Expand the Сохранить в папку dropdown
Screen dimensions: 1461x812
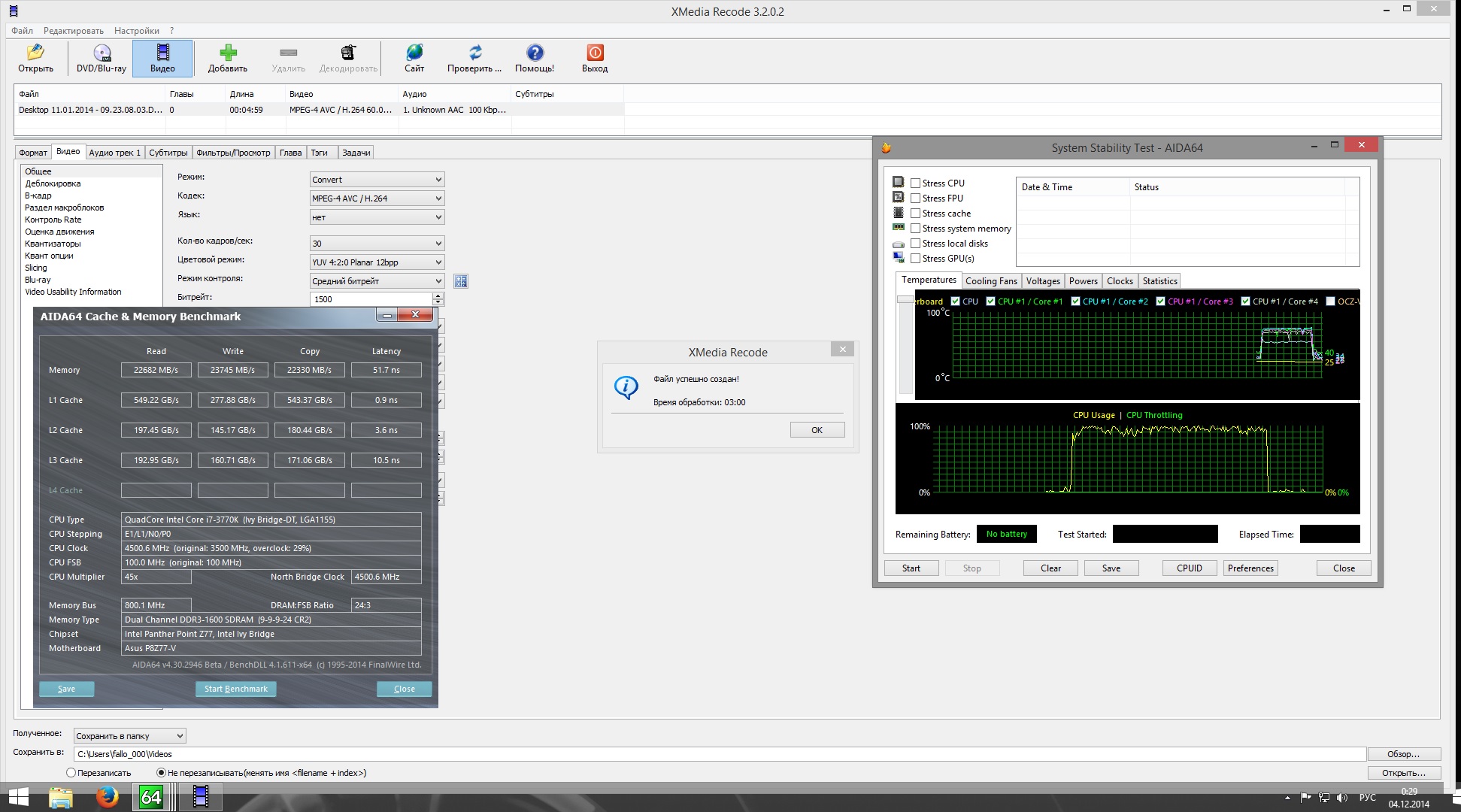click(x=129, y=736)
